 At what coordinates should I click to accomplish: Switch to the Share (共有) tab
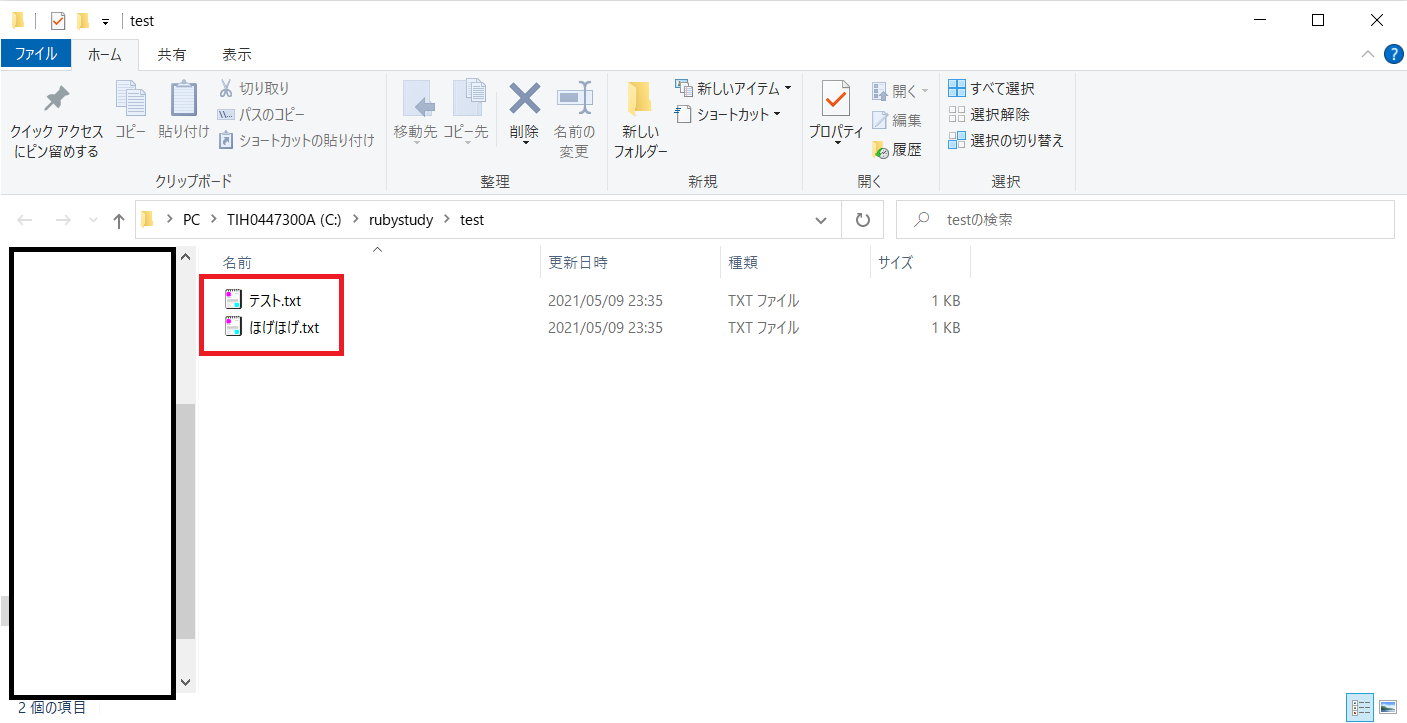[x=172, y=54]
